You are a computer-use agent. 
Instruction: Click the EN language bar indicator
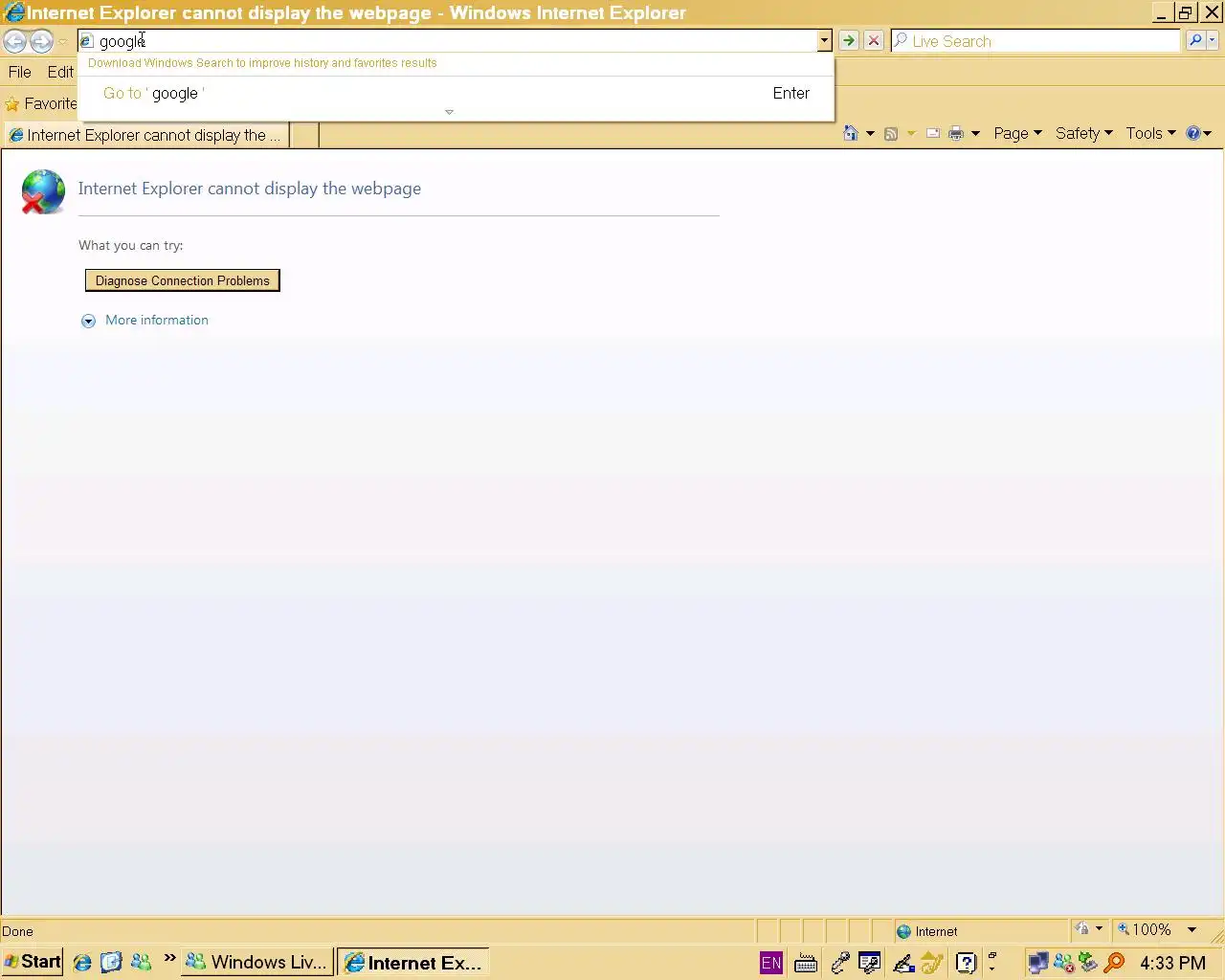pyautogui.click(x=771, y=963)
